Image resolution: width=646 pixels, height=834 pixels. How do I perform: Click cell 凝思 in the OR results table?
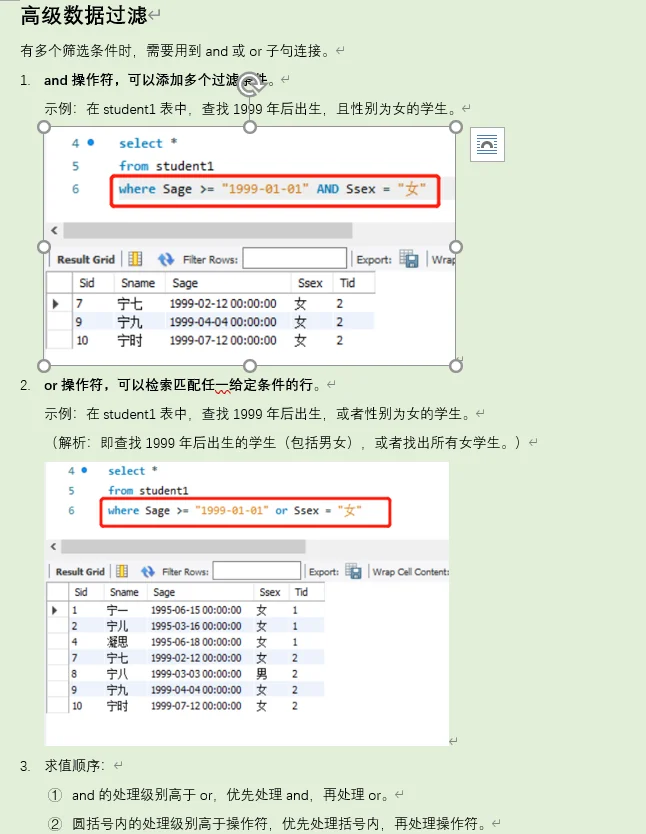click(x=117, y=642)
